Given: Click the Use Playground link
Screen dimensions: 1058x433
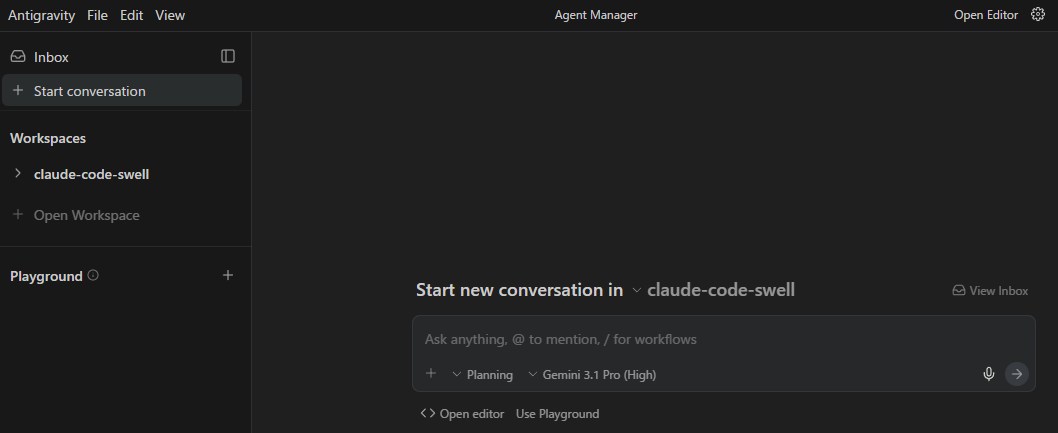Looking at the screenshot, I should tap(557, 414).
